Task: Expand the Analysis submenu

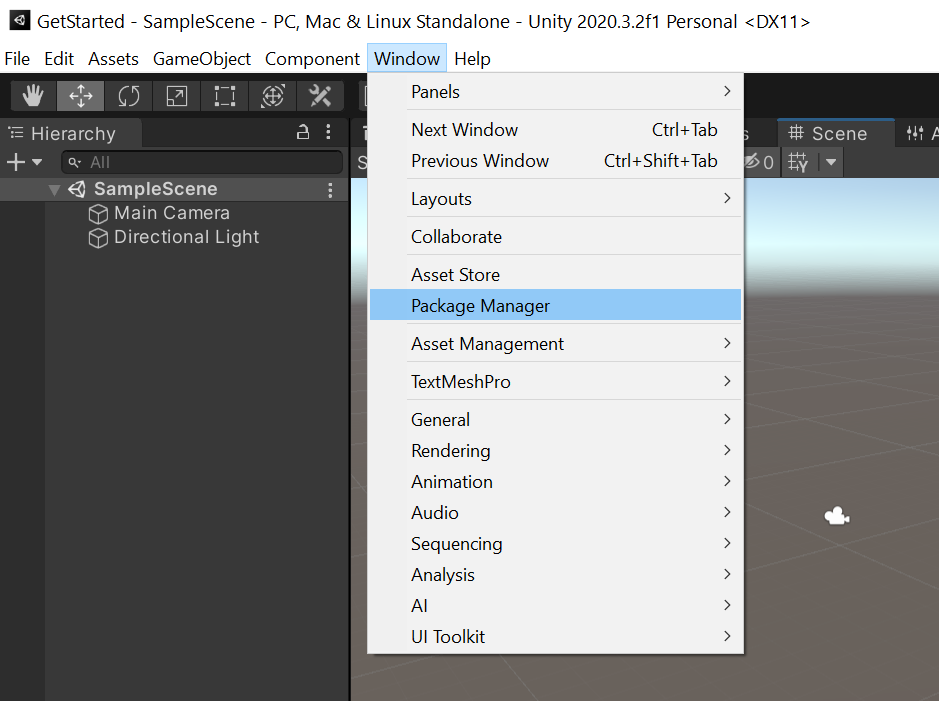Action: click(555, 575)
